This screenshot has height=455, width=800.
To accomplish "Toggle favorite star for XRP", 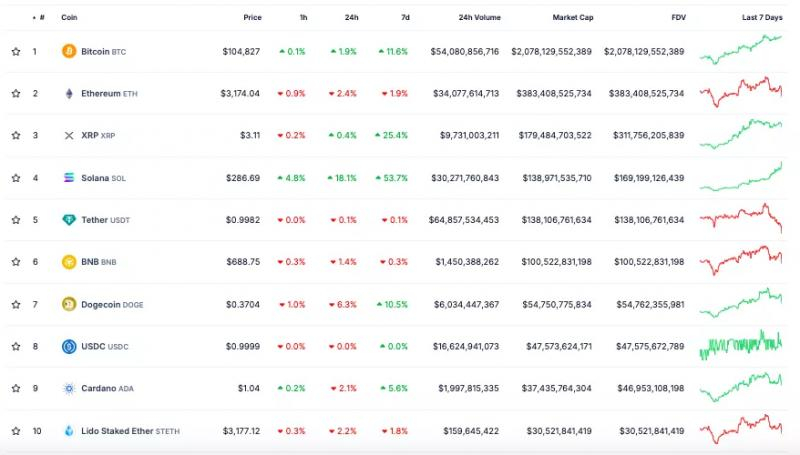I will pyautogui.click(x=16, y=135).
